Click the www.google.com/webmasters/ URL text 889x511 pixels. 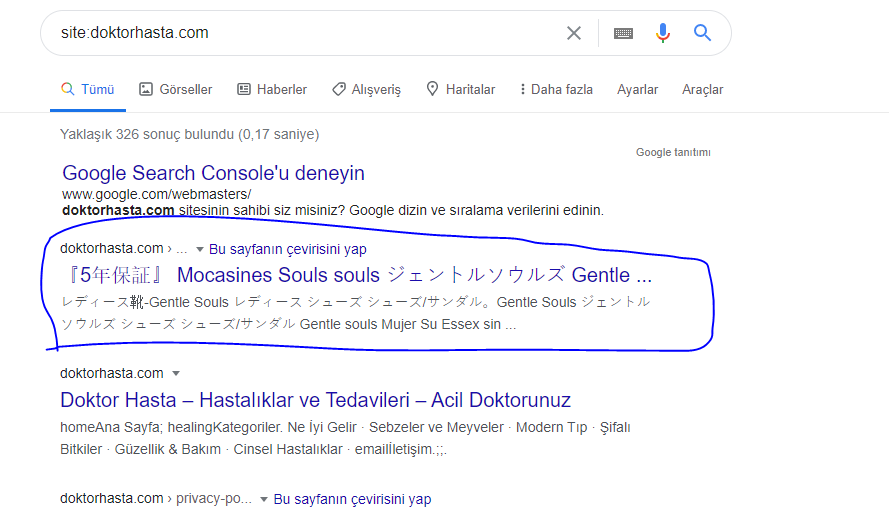(156, 194)
